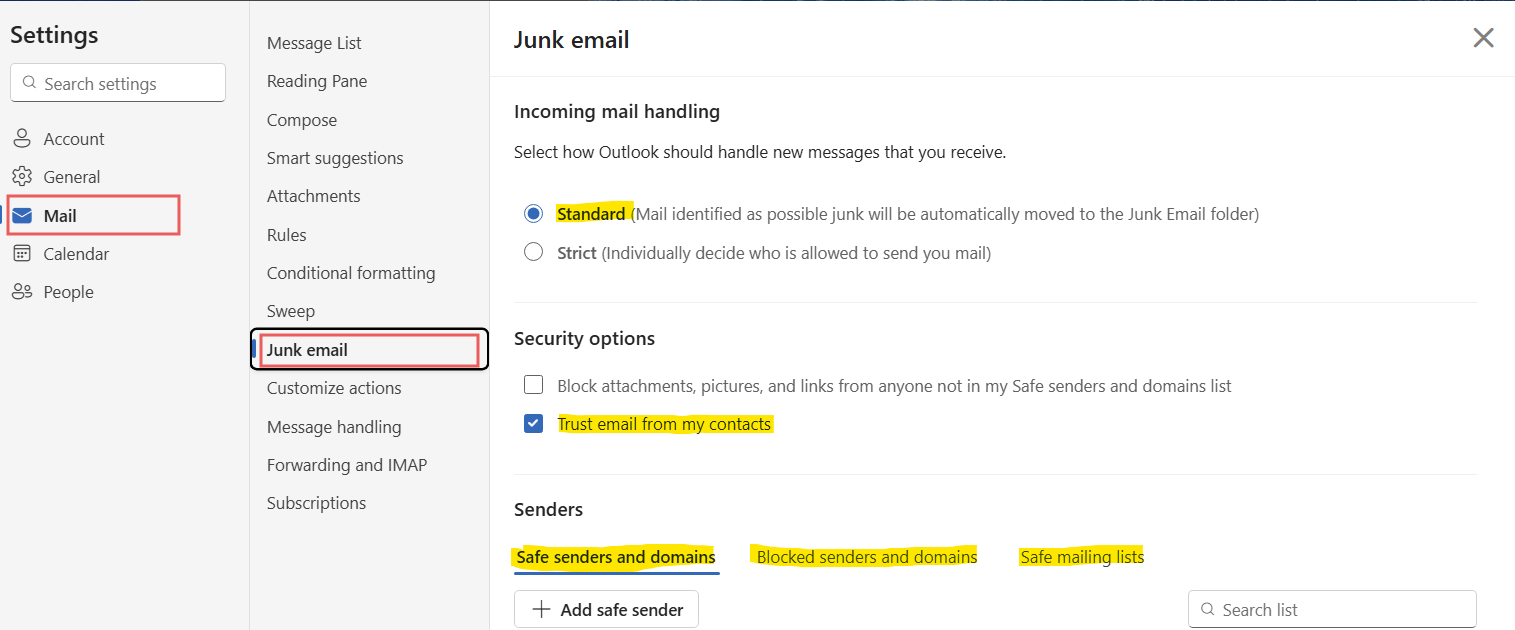
Task: Open Smart suggestions settings
Action: click(335, 158)
